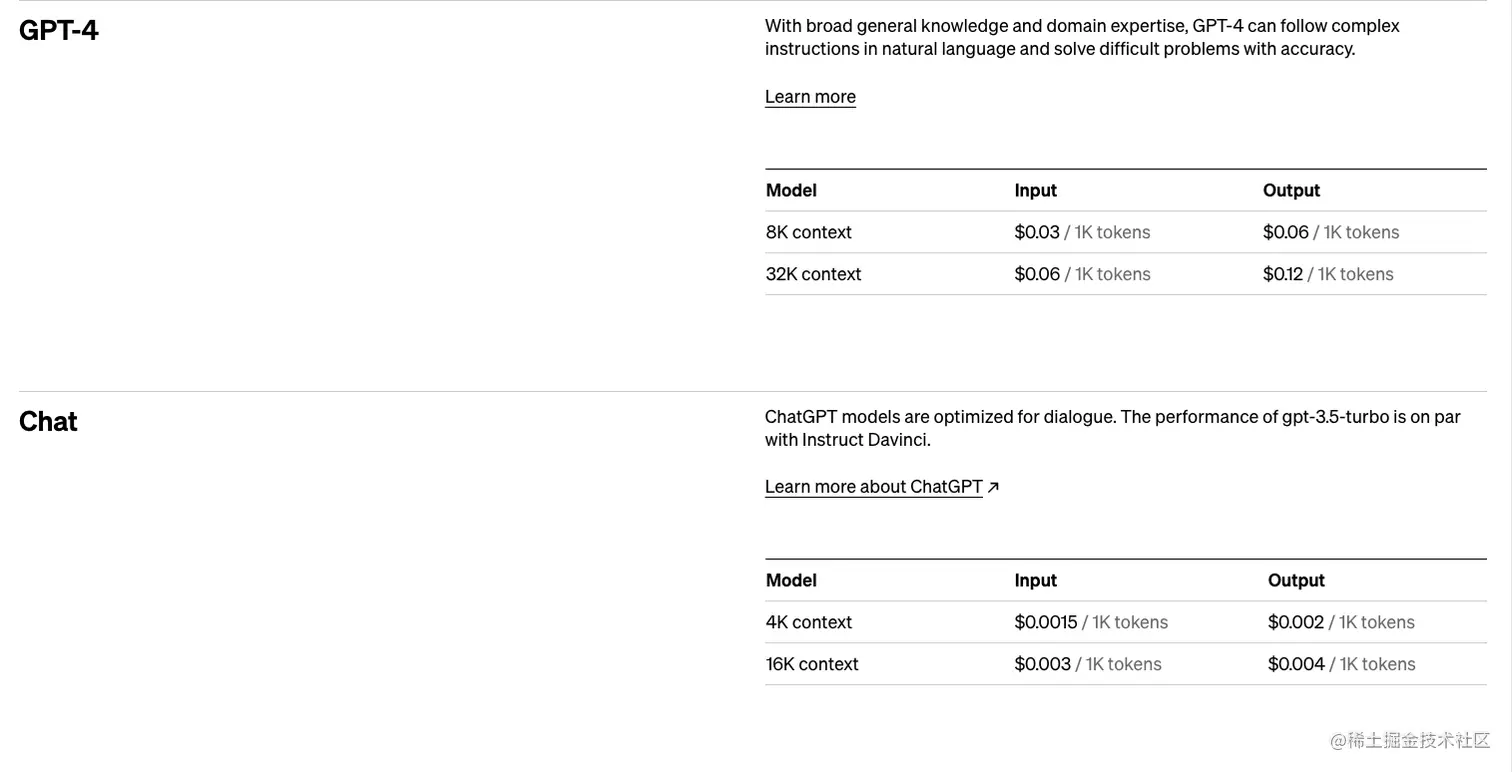Select the 16K context row label
The height and width of the screenshot is (772, 1512).
(x=812, y=664)
